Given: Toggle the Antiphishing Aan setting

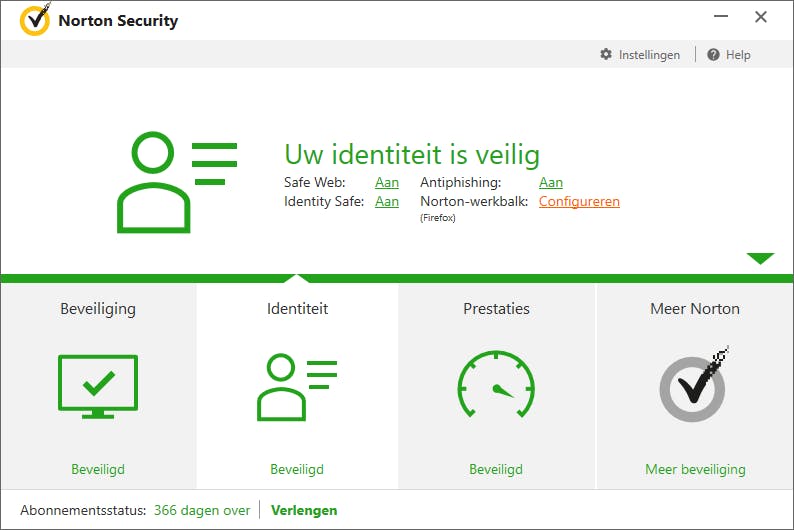Looking at the screenshot, I should click(x=551, y=182).
